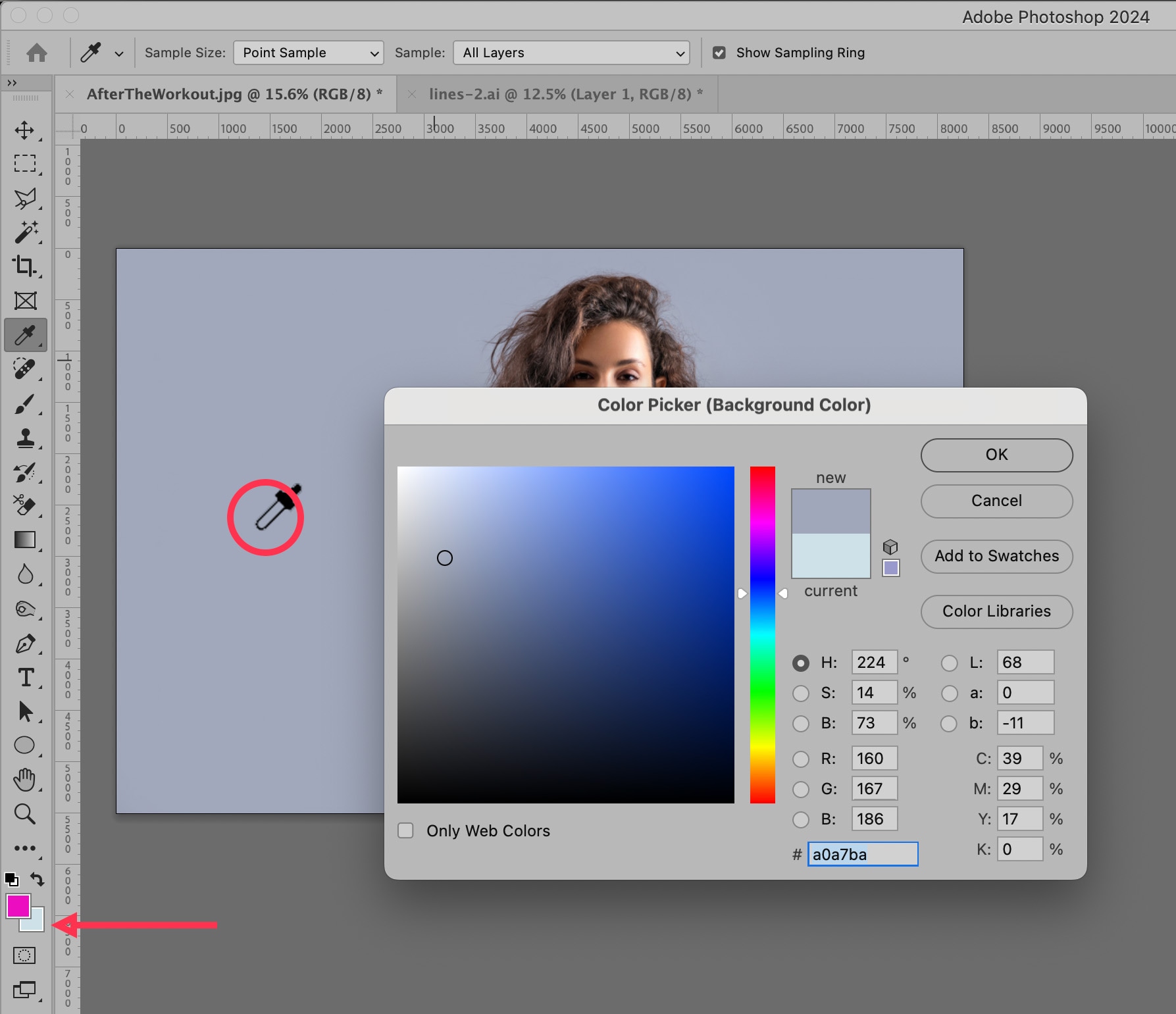Click the Add to Swatches button
1176x1014 pixels.
(x=996, y=556)
